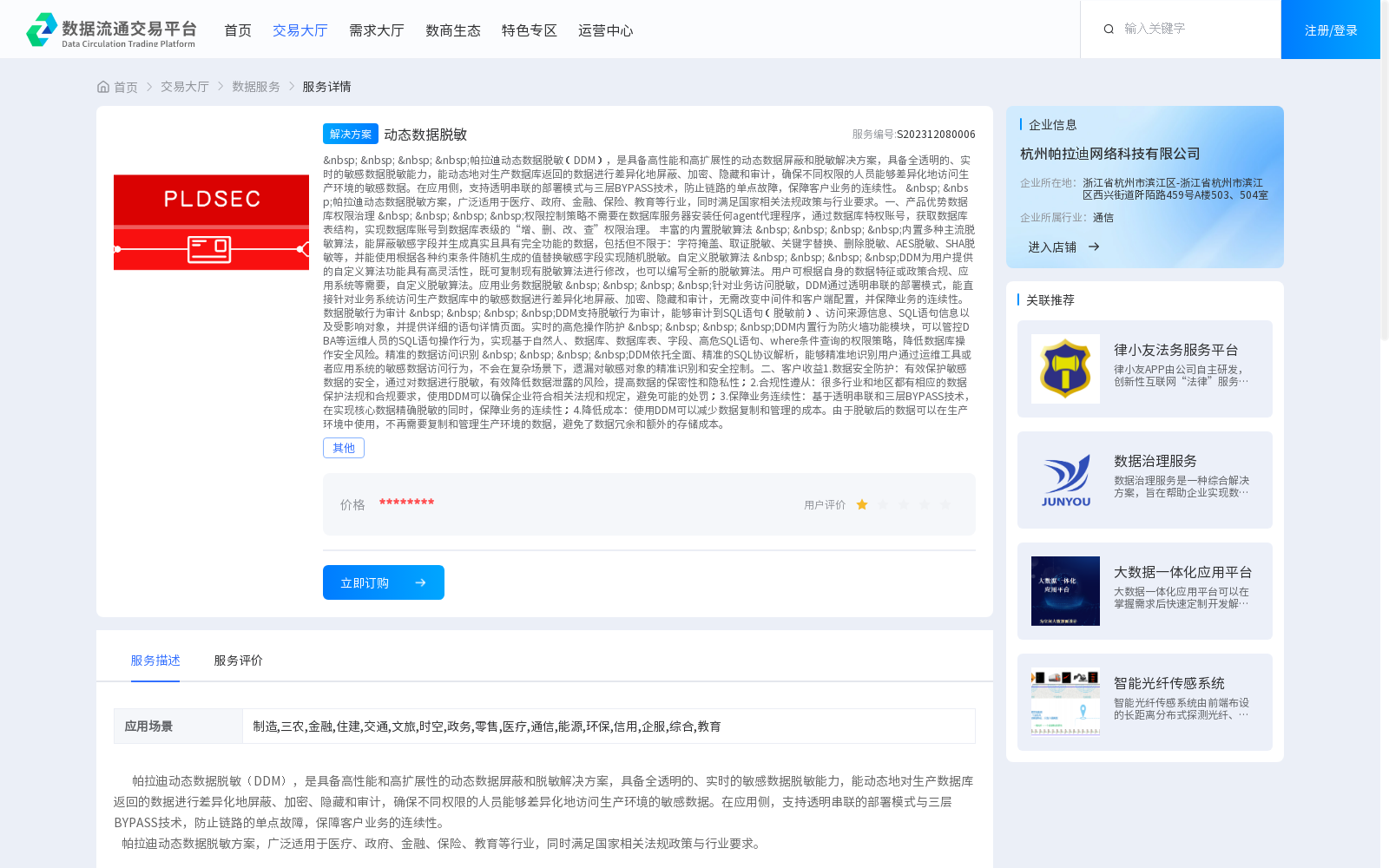Image resolution: width=1389 pixels, height=868 pixels.
Task: Switch to the 服务评价 tab
Action: 239,661
